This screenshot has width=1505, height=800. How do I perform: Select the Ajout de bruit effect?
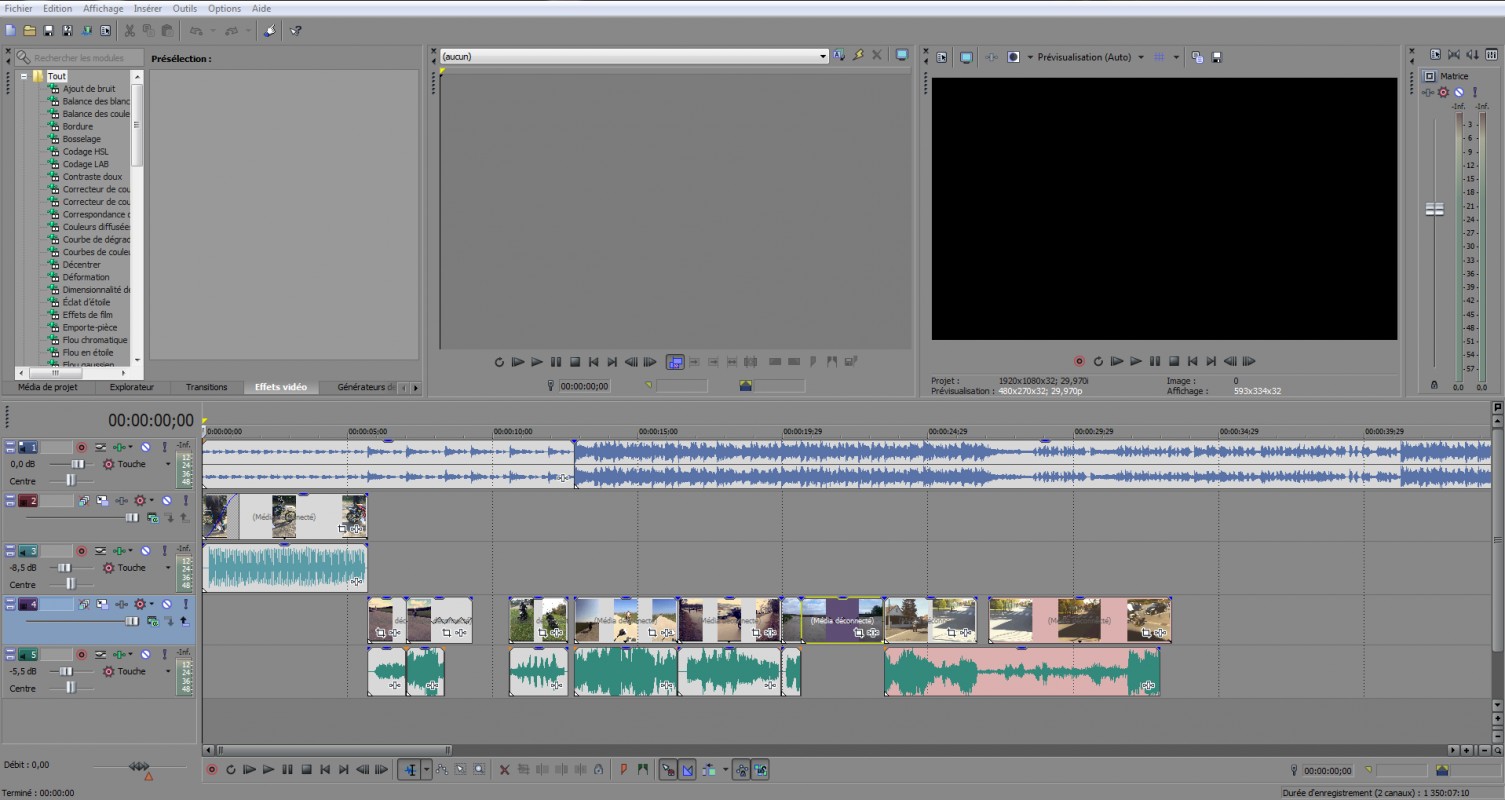point(89,89)
